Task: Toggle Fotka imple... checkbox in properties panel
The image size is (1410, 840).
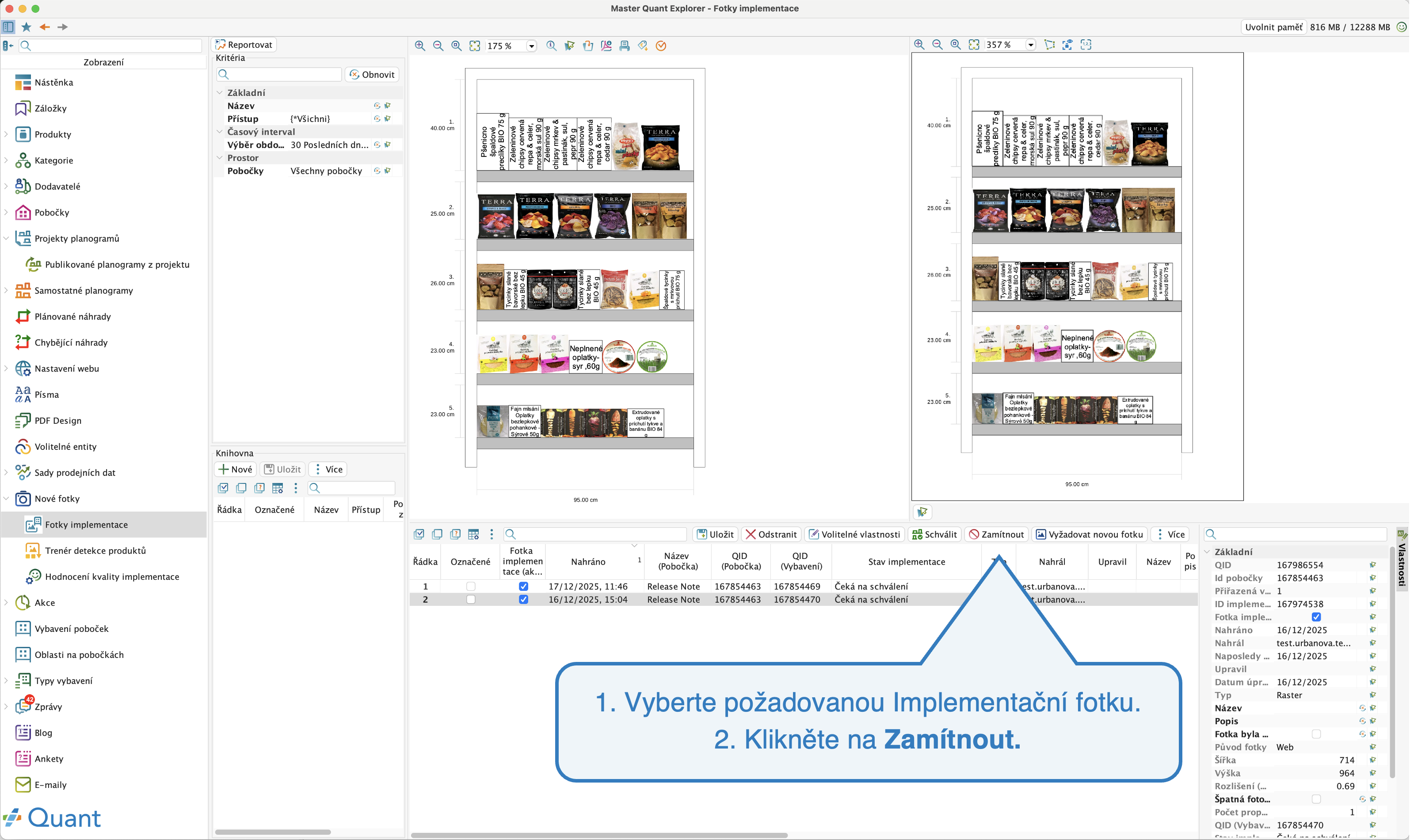Action: (x=1317, y=617)
